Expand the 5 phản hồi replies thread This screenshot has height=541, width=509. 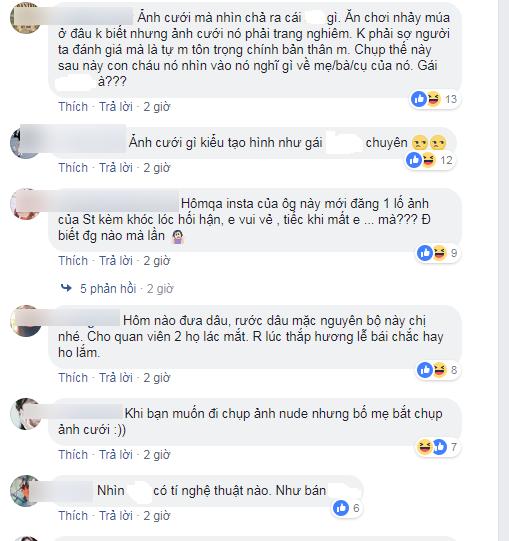[108, 288]
